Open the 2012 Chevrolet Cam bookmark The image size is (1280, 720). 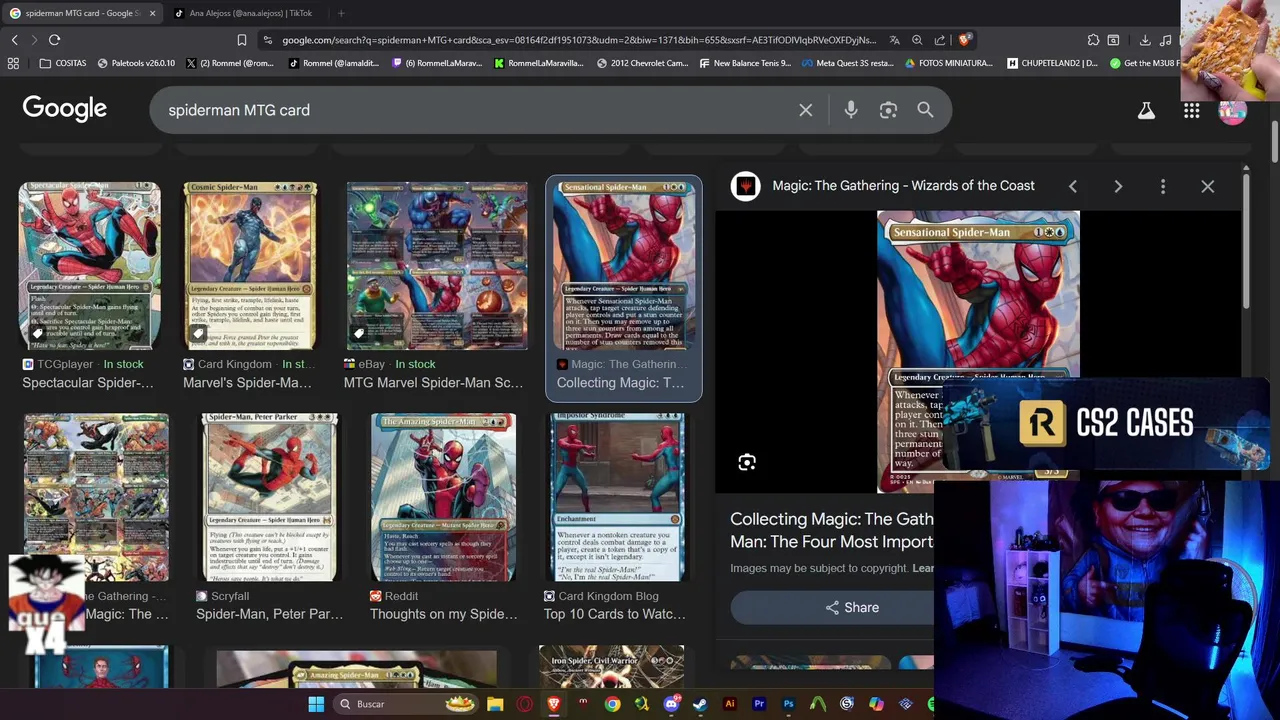642,63
